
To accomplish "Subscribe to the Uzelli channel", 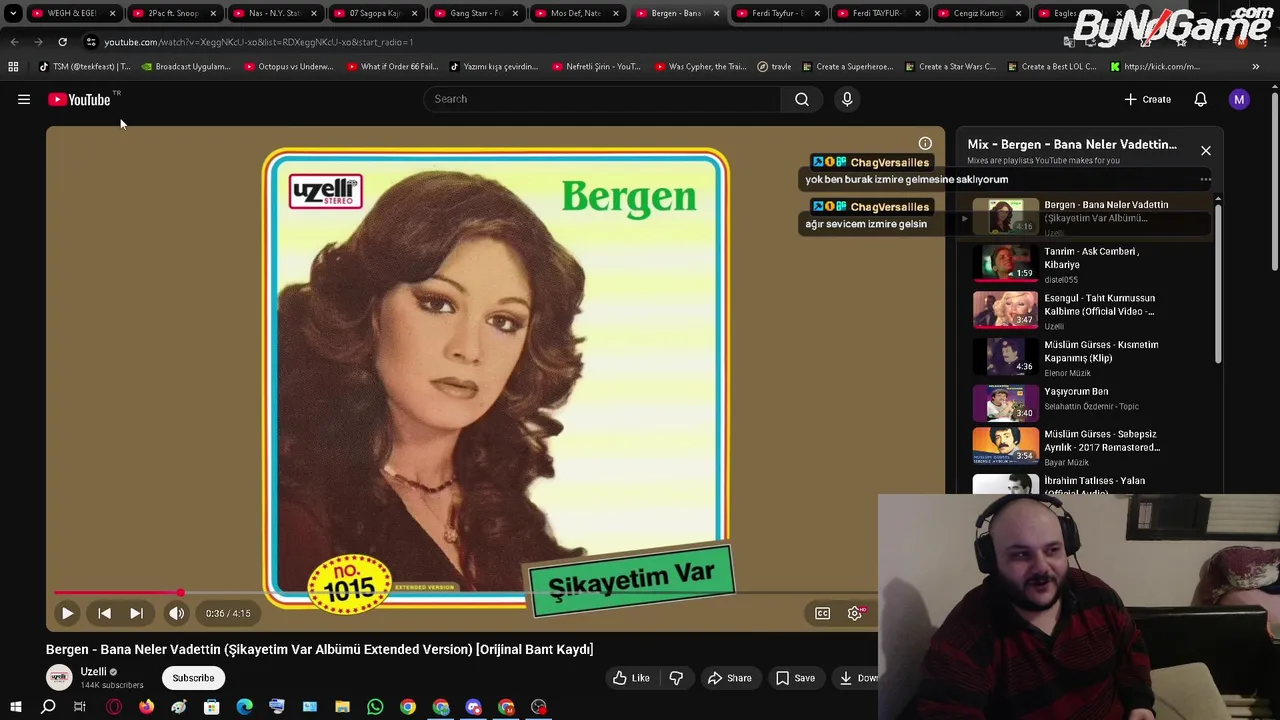I will [x=193, y=678].
